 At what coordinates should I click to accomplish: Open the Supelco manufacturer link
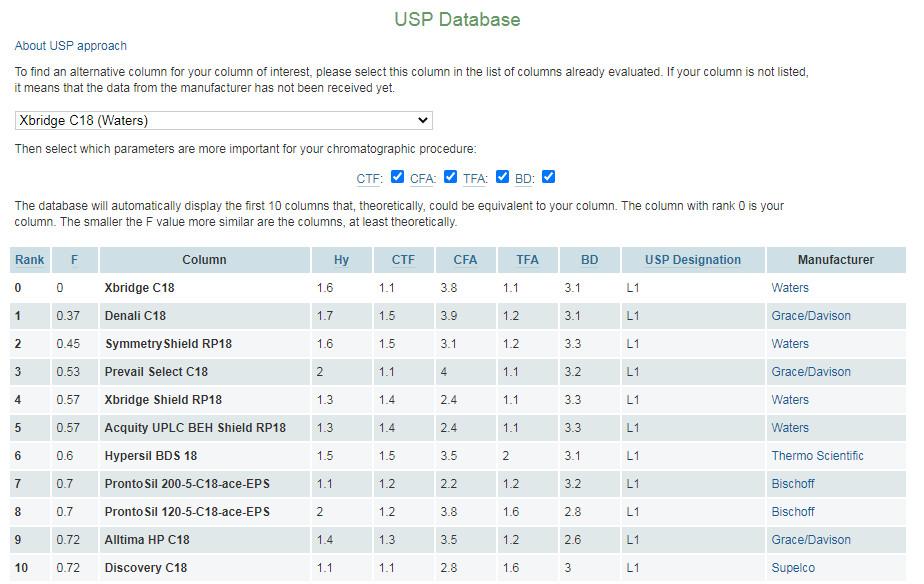pos(792,568)
